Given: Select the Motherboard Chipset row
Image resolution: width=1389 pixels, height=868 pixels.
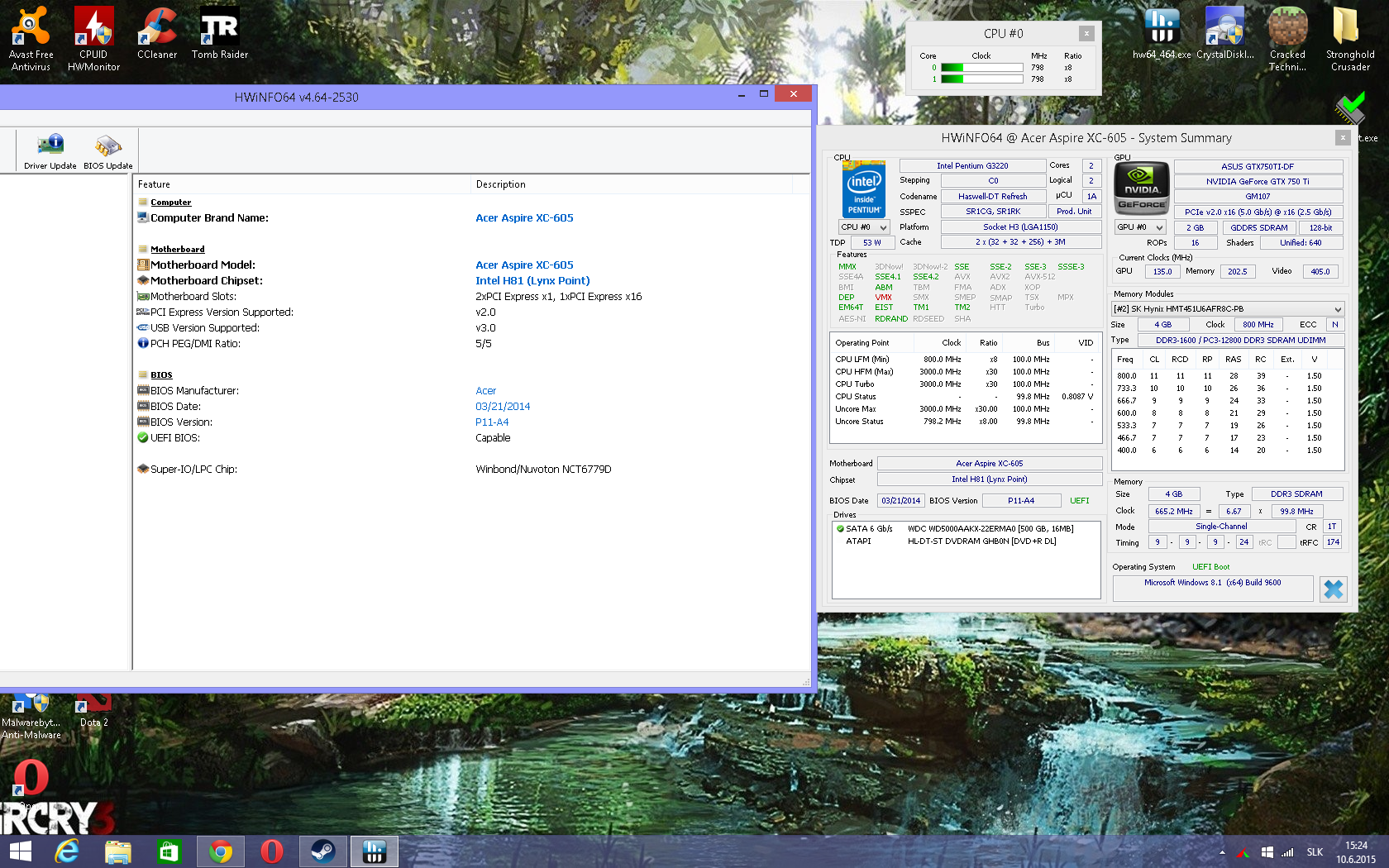Looking at the screenshot, I should click(x=471, y=281).
